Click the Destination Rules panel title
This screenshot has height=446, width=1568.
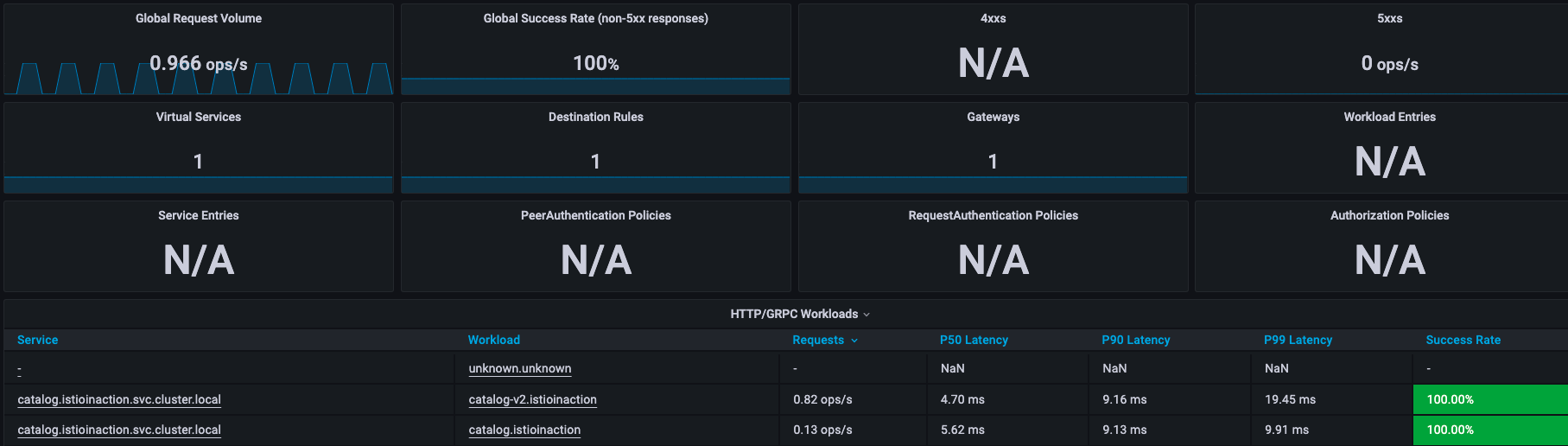click(595, 117)
